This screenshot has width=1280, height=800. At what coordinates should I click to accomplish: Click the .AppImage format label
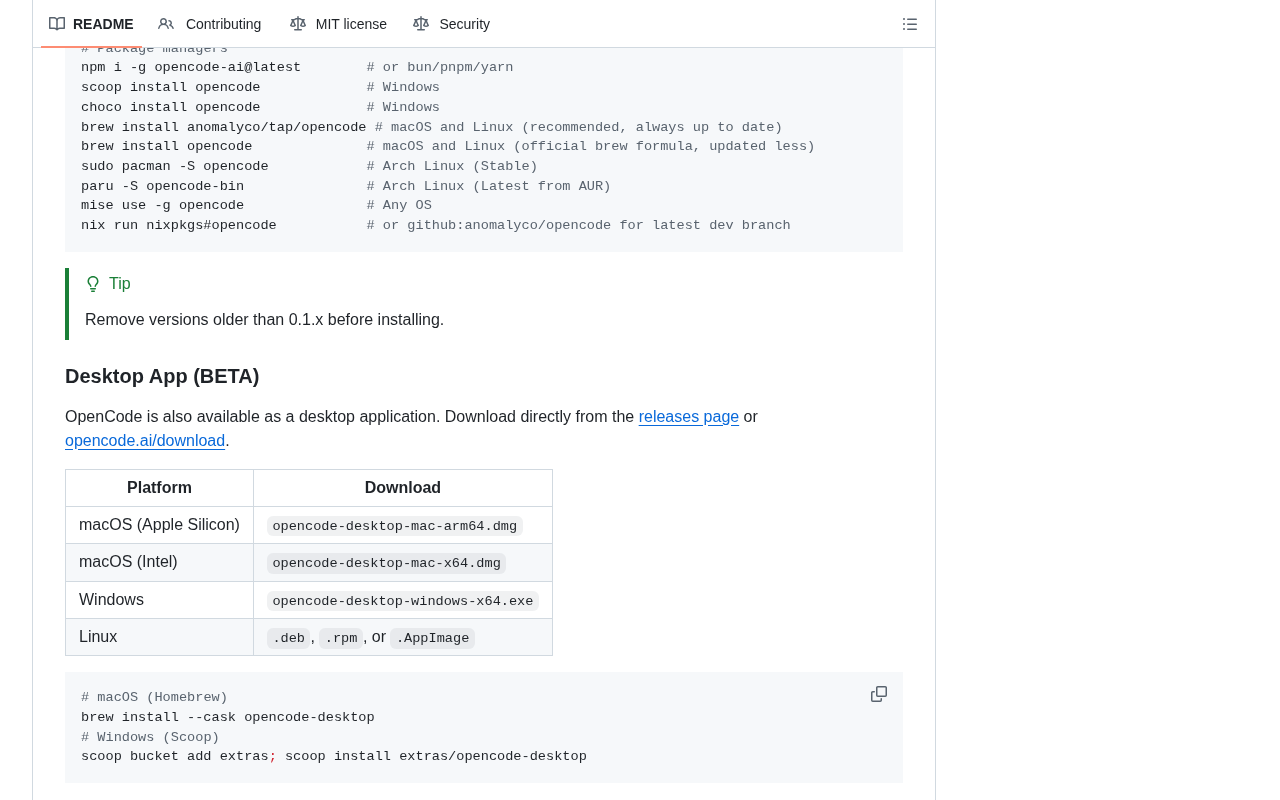click(x=433, y=638)
